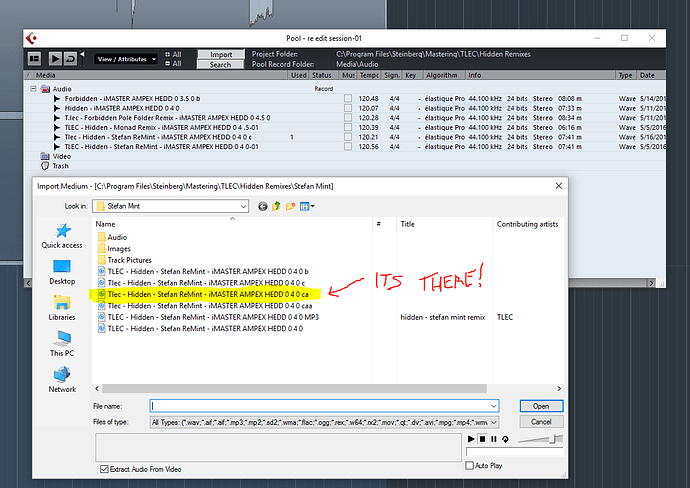Select file ending HEDD 0 4 0 caa
Viewport: 690px width, 488px height.
[x=205, y=306]
